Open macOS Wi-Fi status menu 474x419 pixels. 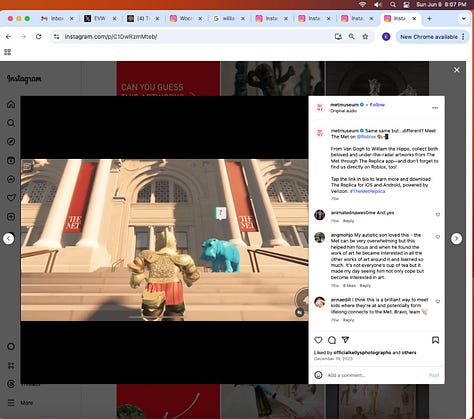(x=363, y=4)
